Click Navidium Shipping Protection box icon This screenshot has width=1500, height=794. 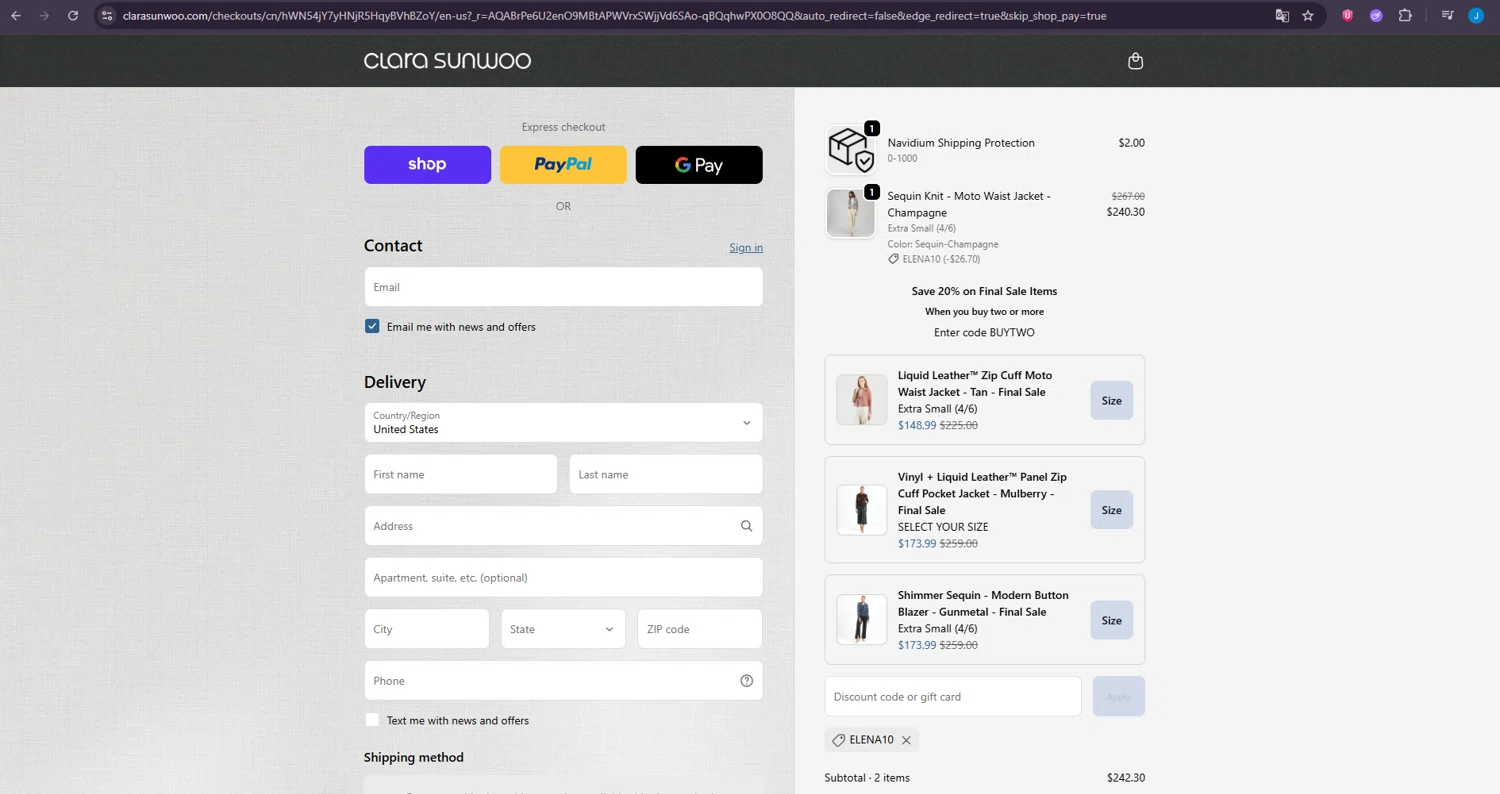[x=851, y=149]
